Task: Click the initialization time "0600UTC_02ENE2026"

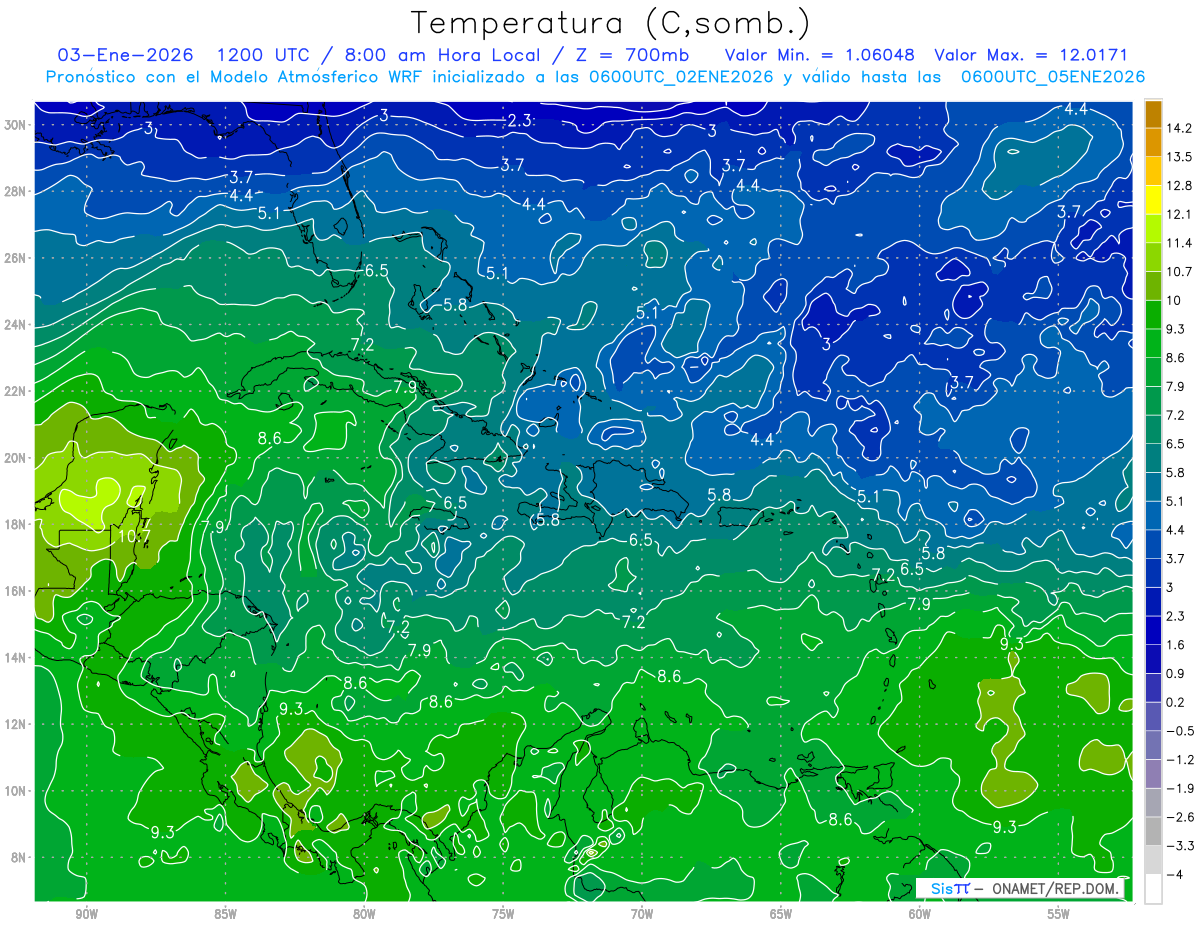Action: pos(676,77)
